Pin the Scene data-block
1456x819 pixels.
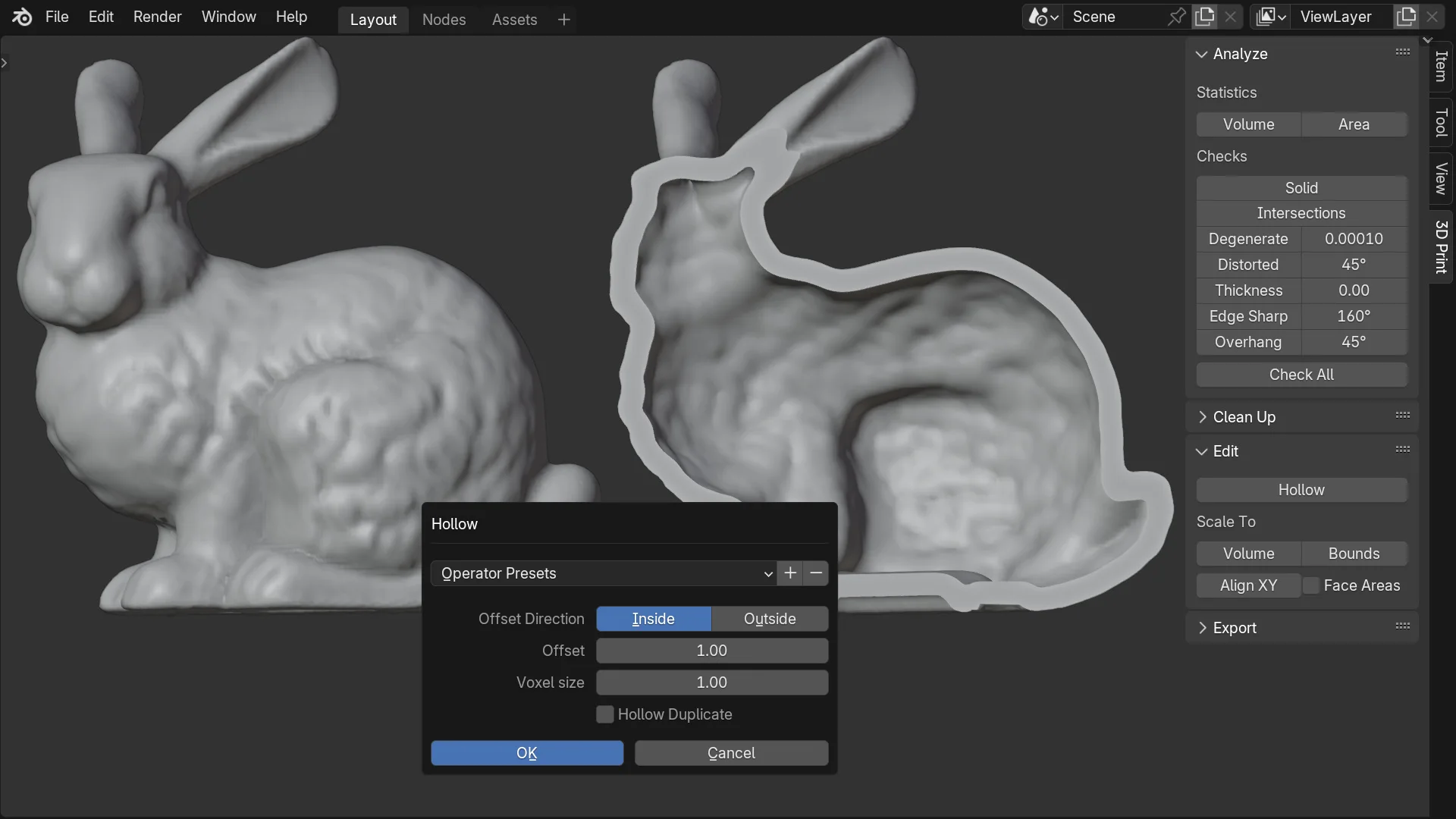[x=1175, y=16]
